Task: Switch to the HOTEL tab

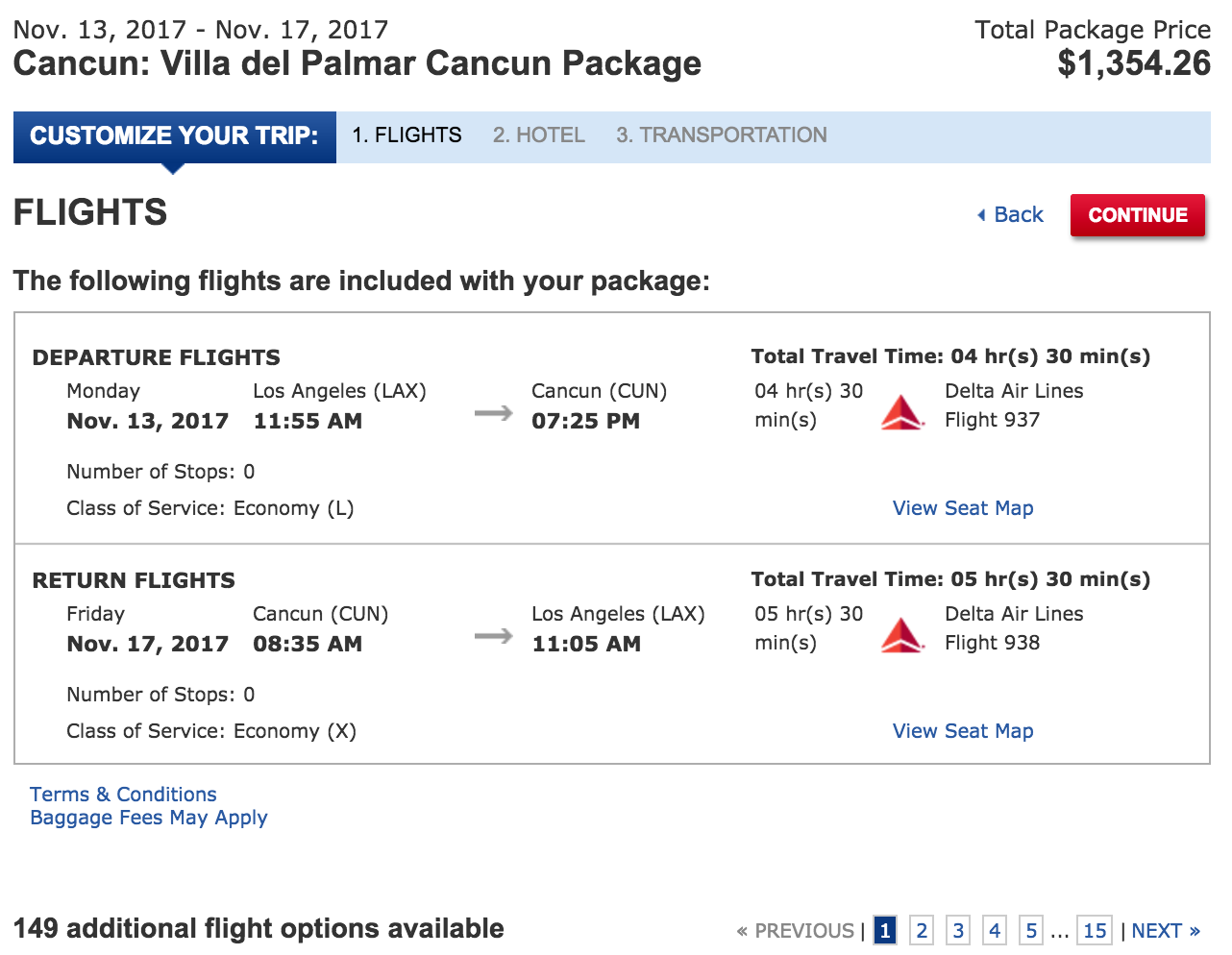Action: [x=538, y=135]
